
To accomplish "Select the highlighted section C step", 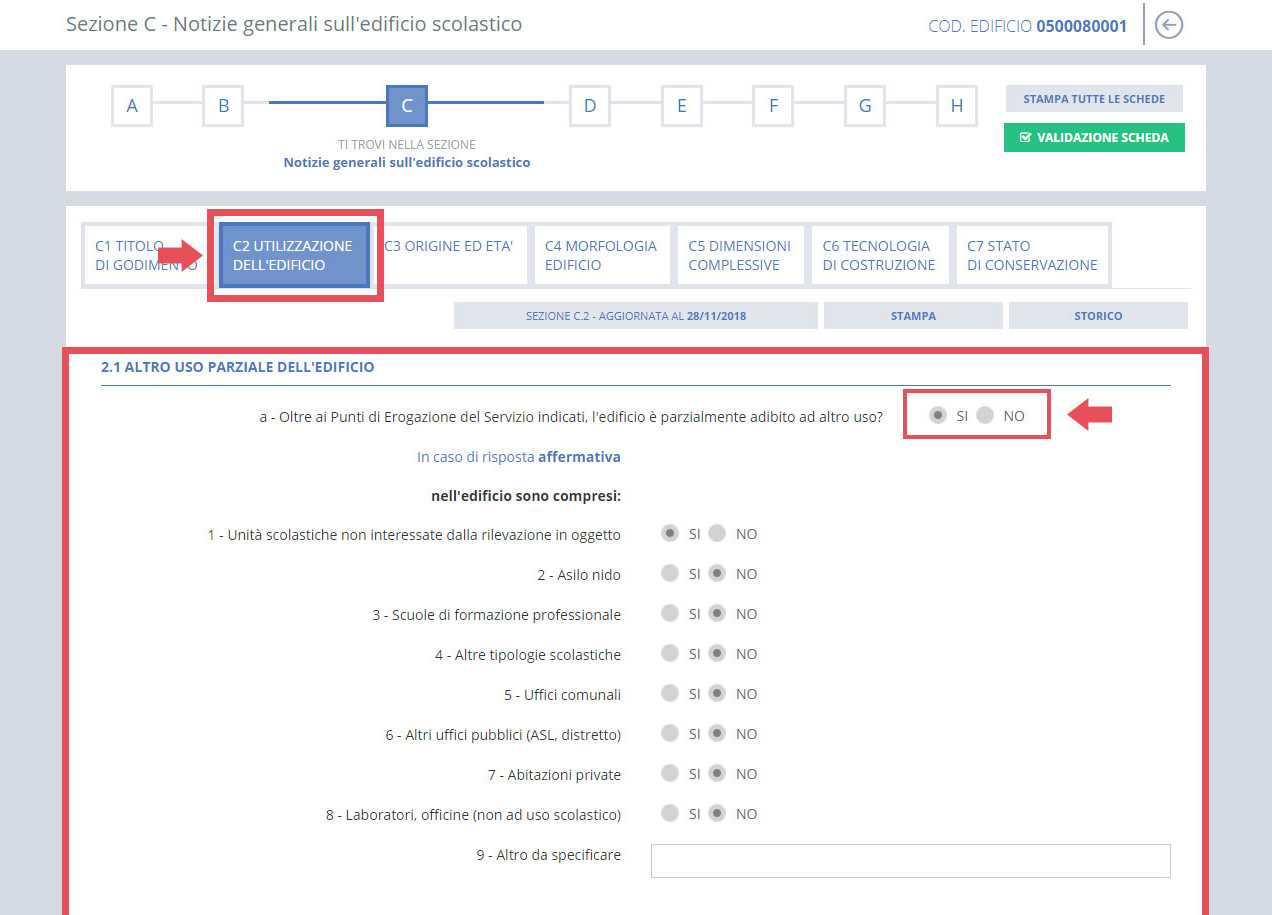I will click(x=406, y=106).
